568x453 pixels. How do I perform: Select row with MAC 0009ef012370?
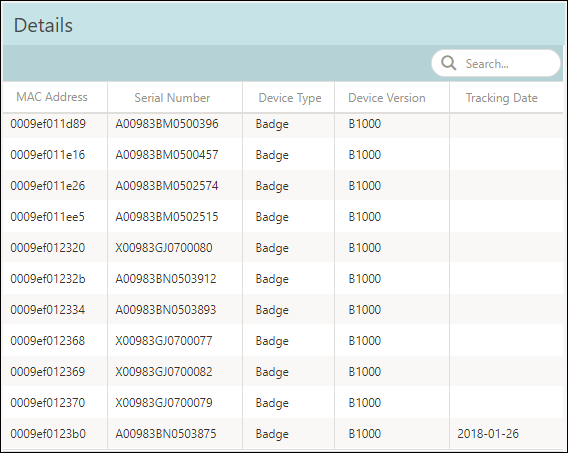pyautogui.click(x=283, y=403)
